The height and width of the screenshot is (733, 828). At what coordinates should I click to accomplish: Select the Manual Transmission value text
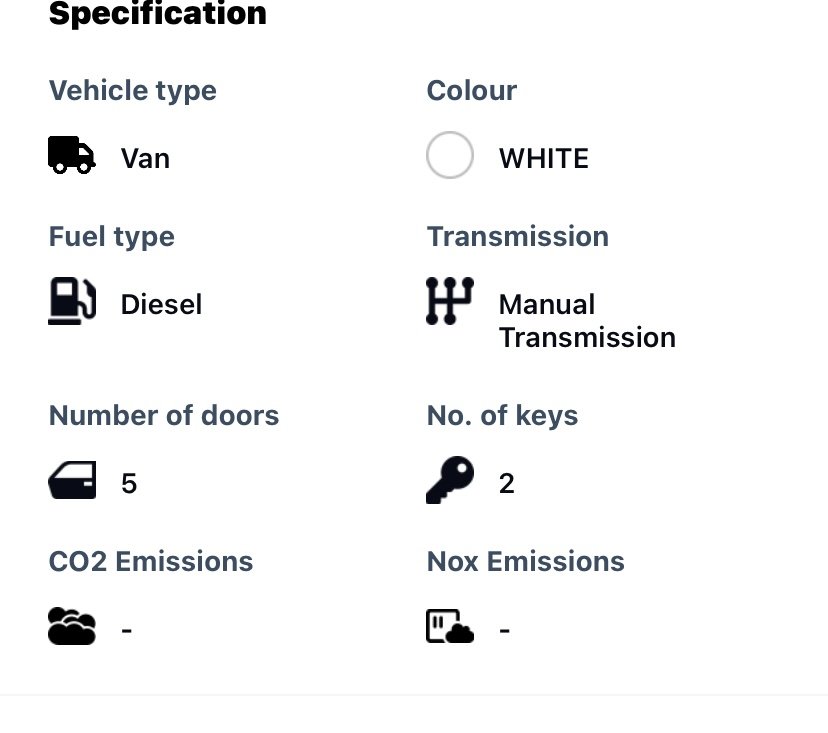coord(587,321)
